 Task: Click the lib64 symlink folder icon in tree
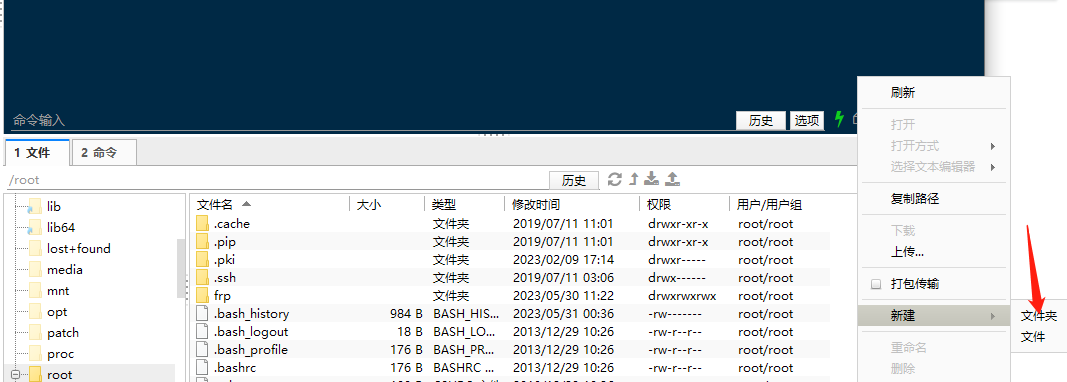(34, 227)
